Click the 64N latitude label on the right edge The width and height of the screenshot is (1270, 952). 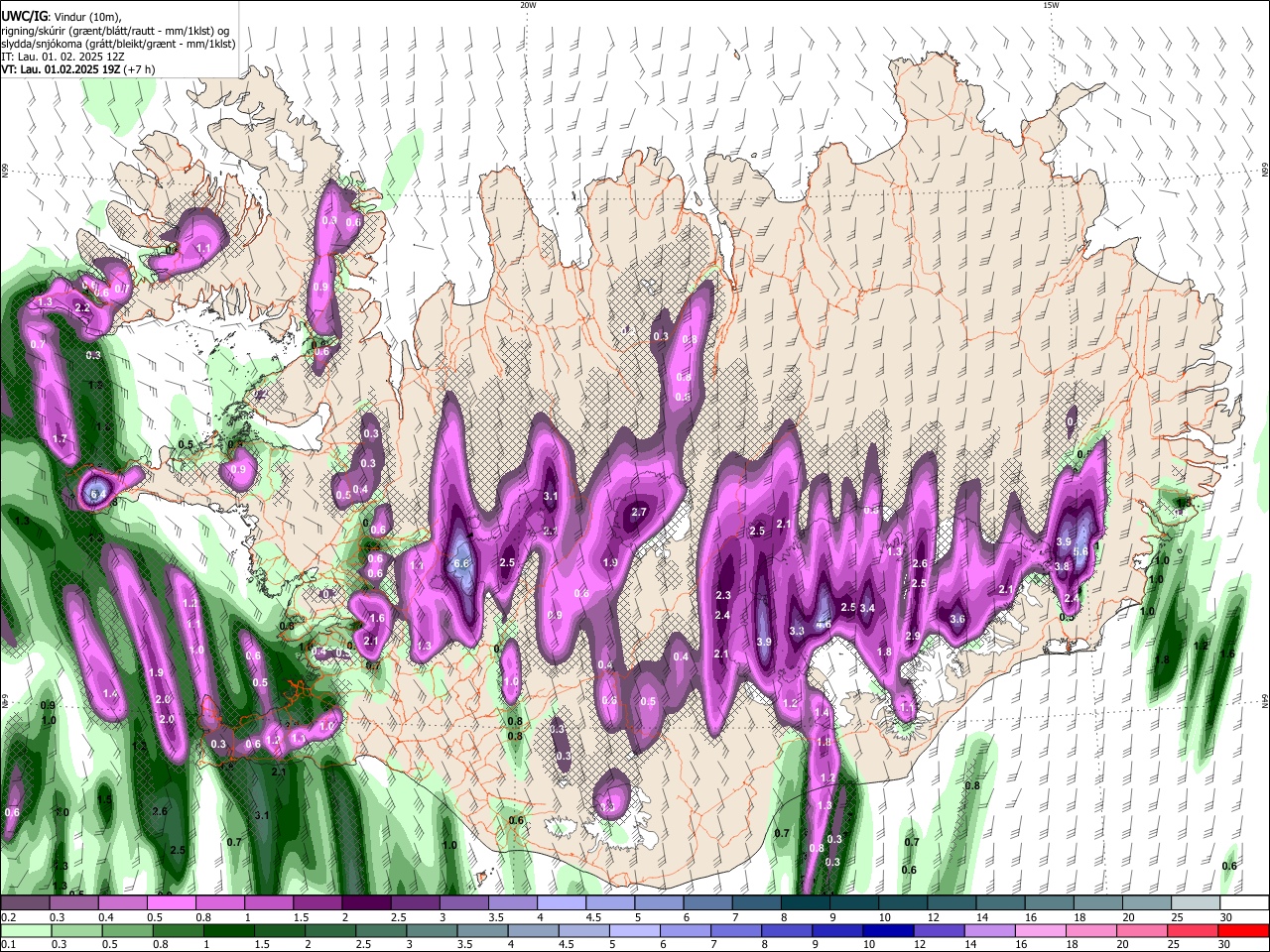1265,702
